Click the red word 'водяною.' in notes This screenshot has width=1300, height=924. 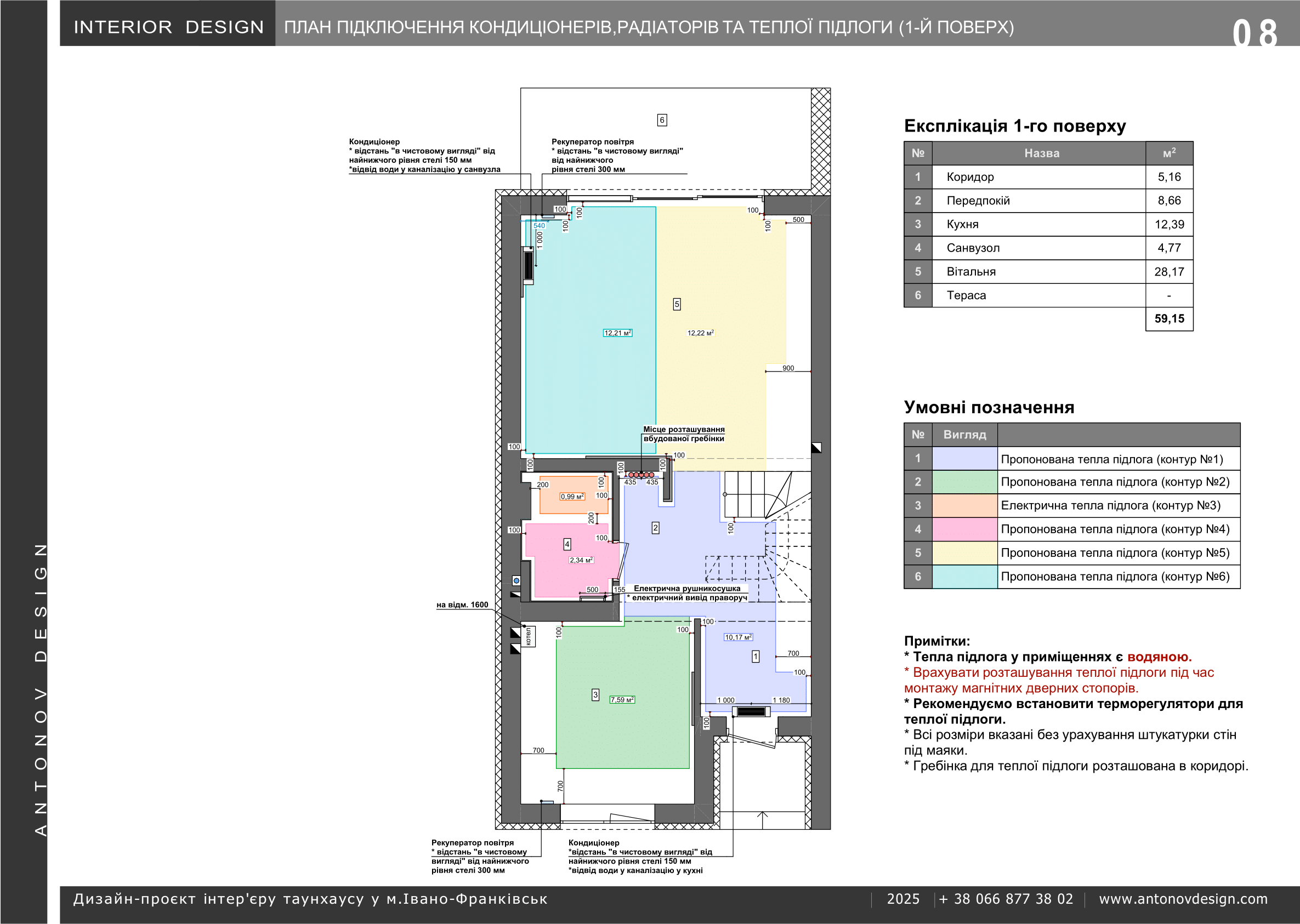pos(1160,657)
